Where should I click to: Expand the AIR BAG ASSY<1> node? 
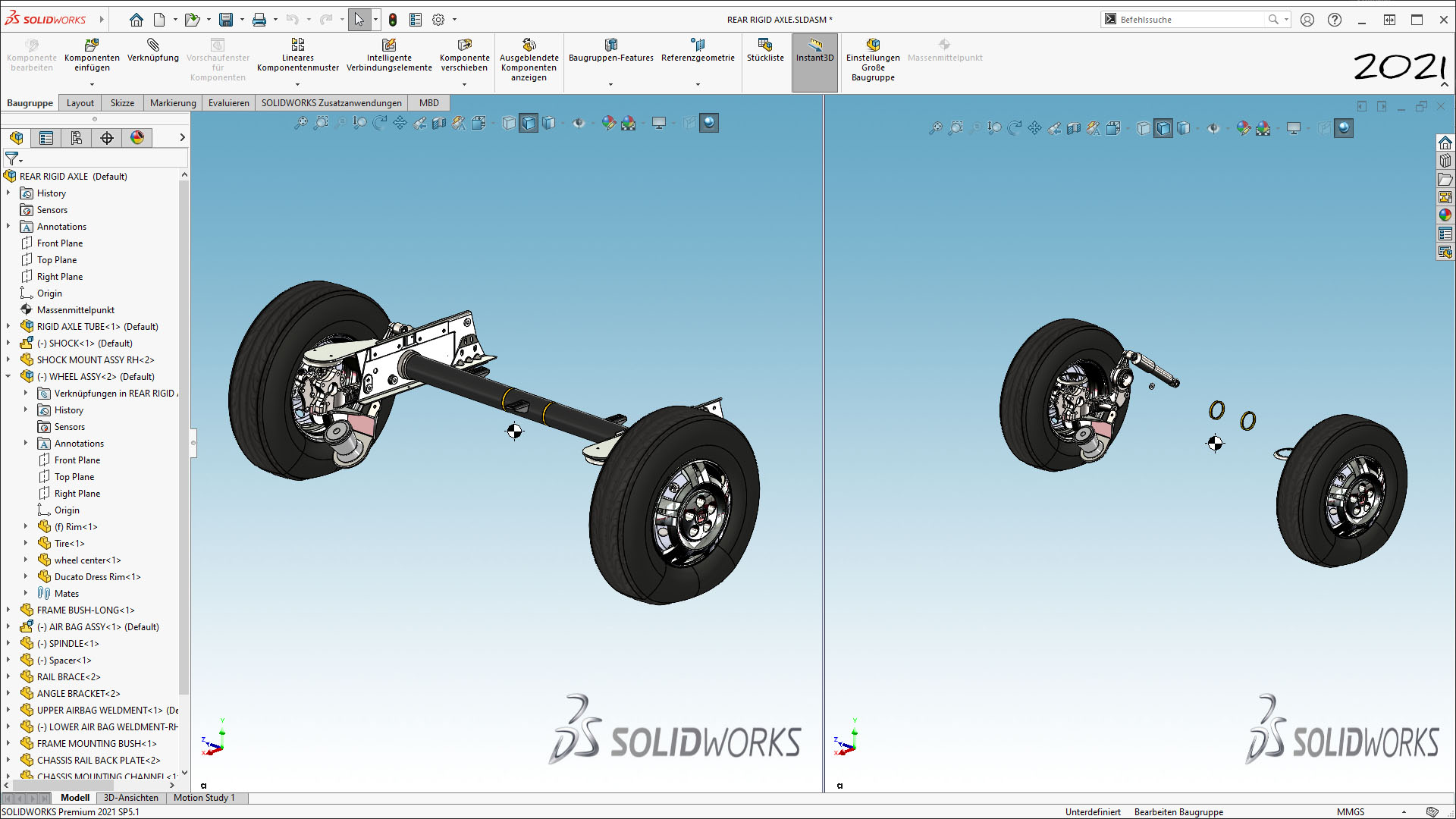8,626
